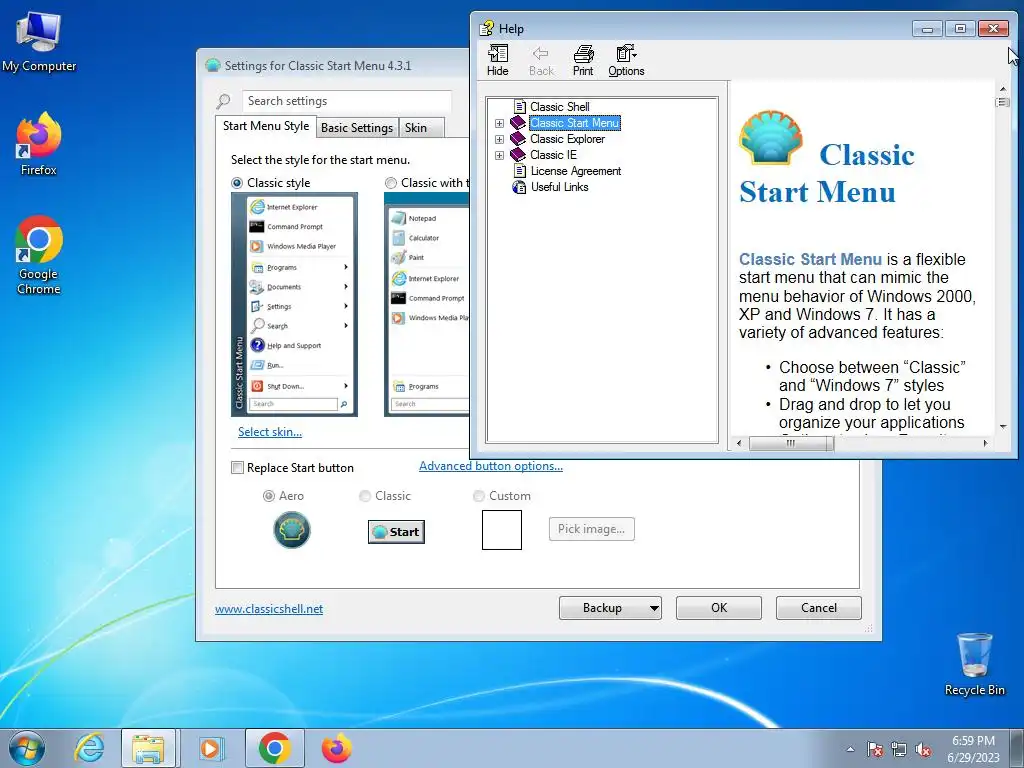The width and height of the screenshot is (1024, 768).
Task: Click the globe icon beside Useful Links
Action: click(519, 187)
